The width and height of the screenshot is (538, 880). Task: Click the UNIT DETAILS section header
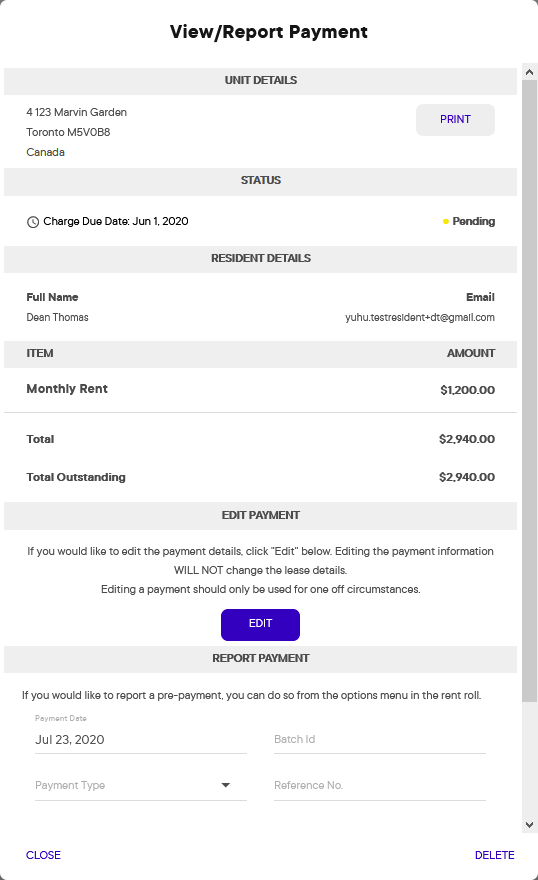pyautogui.click(x=260, y=81)
